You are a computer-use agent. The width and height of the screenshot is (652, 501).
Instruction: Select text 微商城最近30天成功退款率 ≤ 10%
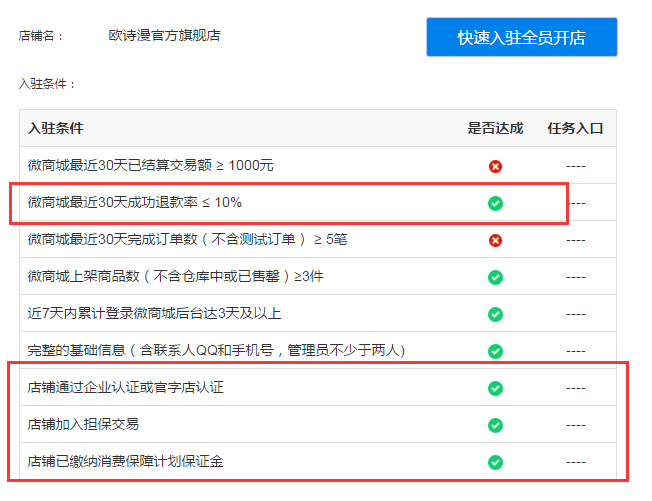(135, 202)
